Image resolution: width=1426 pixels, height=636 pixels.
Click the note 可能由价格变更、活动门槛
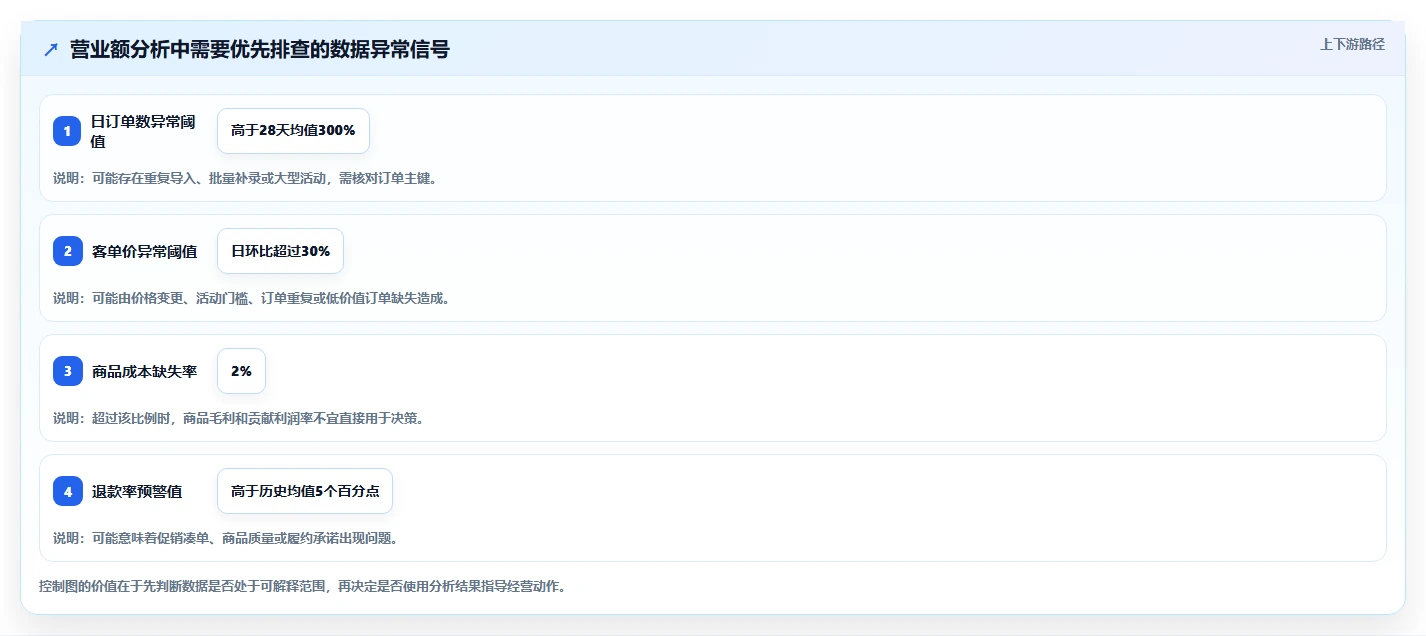[251, 298]
